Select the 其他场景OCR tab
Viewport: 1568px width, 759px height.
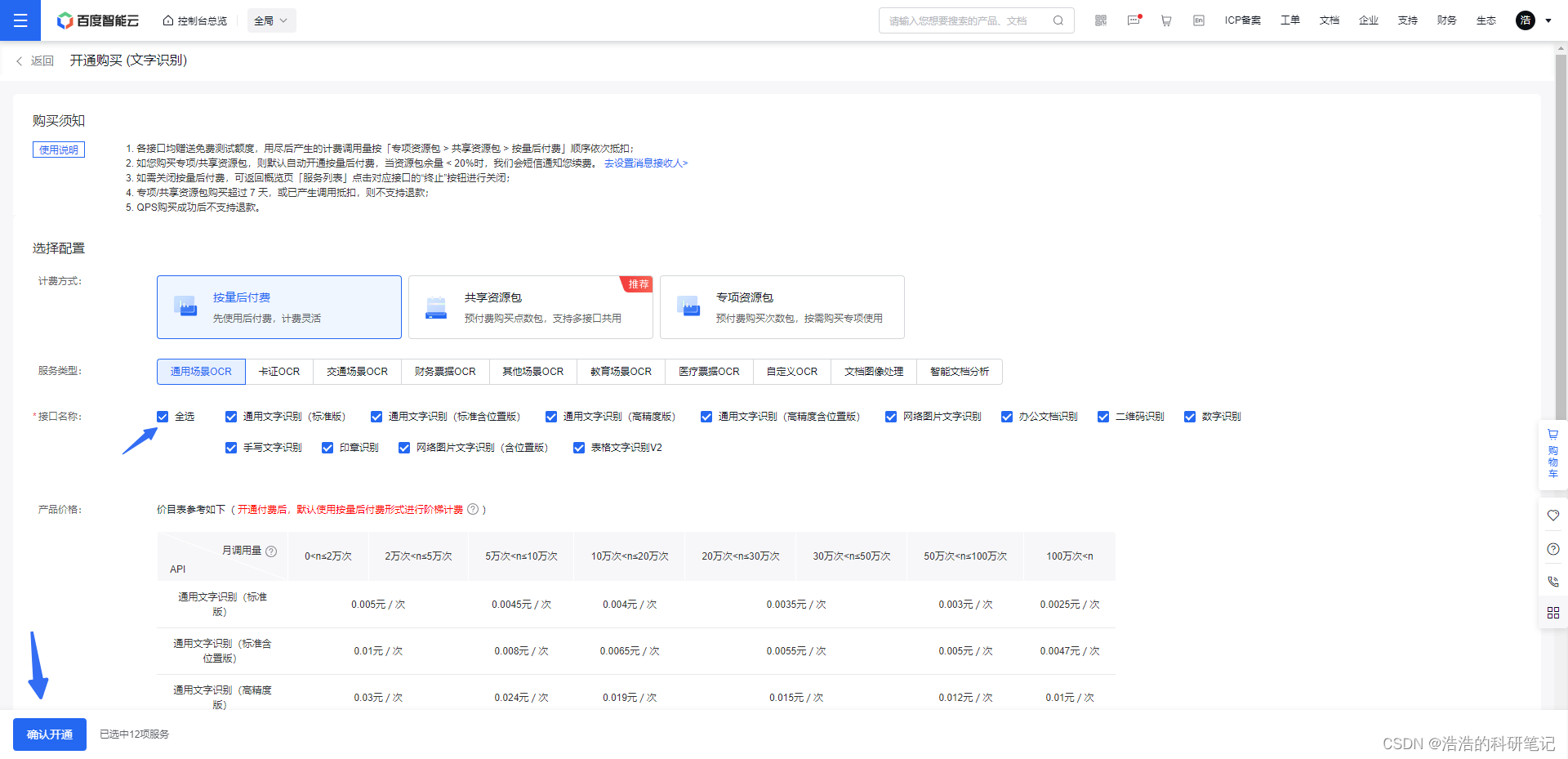(x=533, y=372)
